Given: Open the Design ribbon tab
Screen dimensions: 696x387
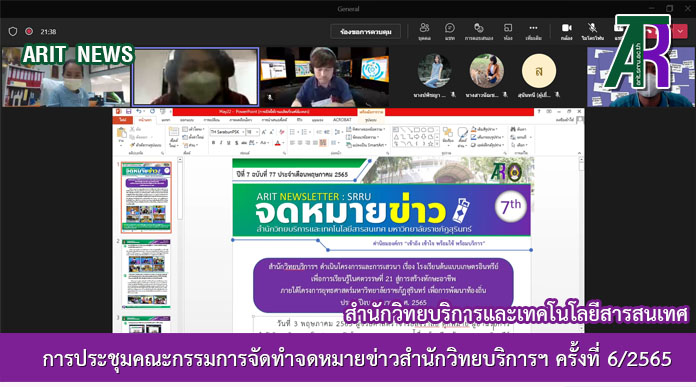Looking at the screenshot, I should 186,120.
